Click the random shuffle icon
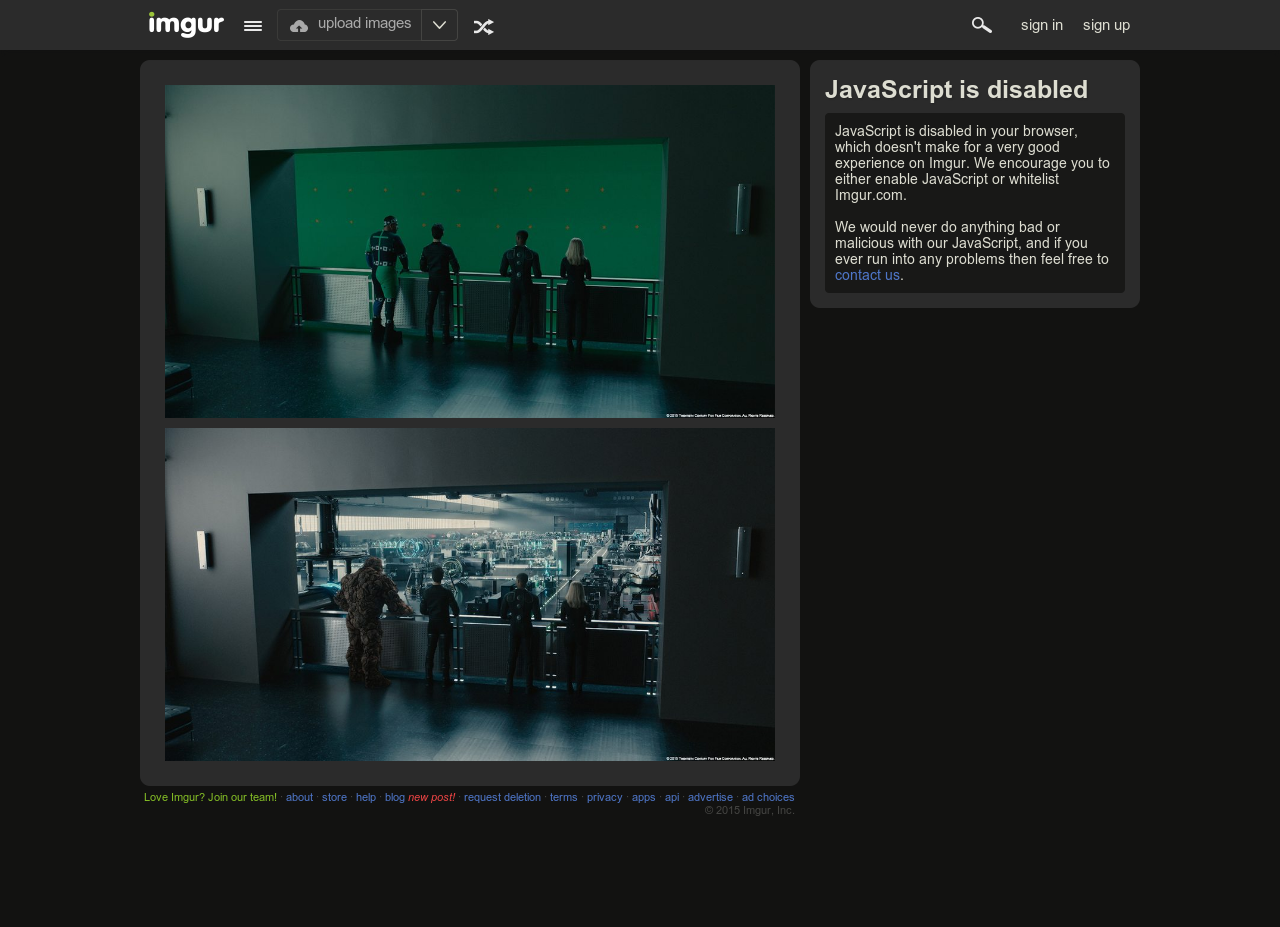Image resolution: width=1280 pixels, height=927 pixels. 484,27
